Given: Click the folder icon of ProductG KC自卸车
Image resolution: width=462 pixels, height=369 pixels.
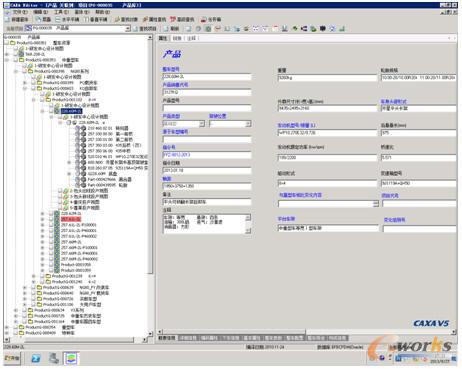Looking at the screenshot, I should coord(39,88).
